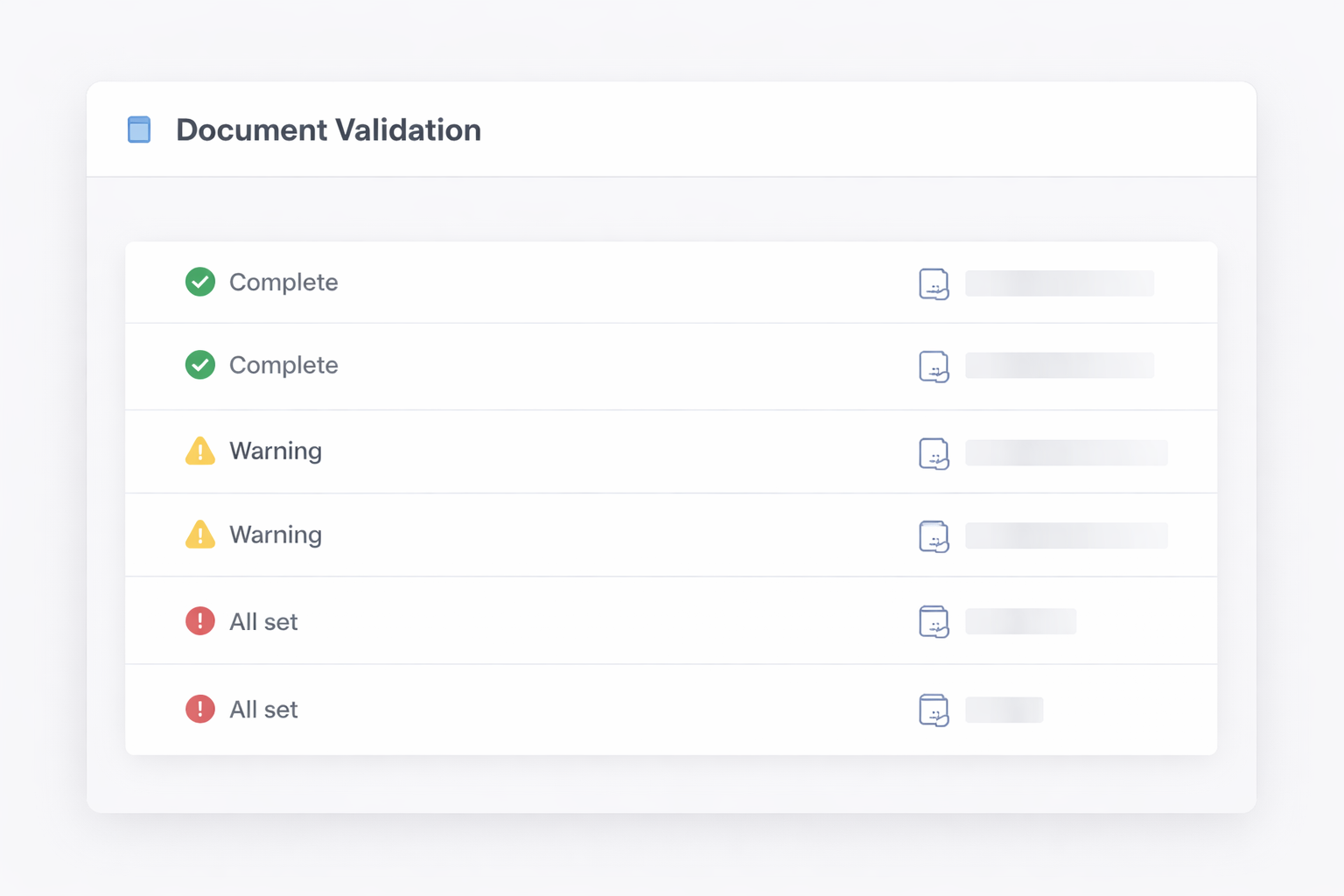This screenshot has height=896, width=1344.
Task: Select the first Complete label
Action: 283,283
